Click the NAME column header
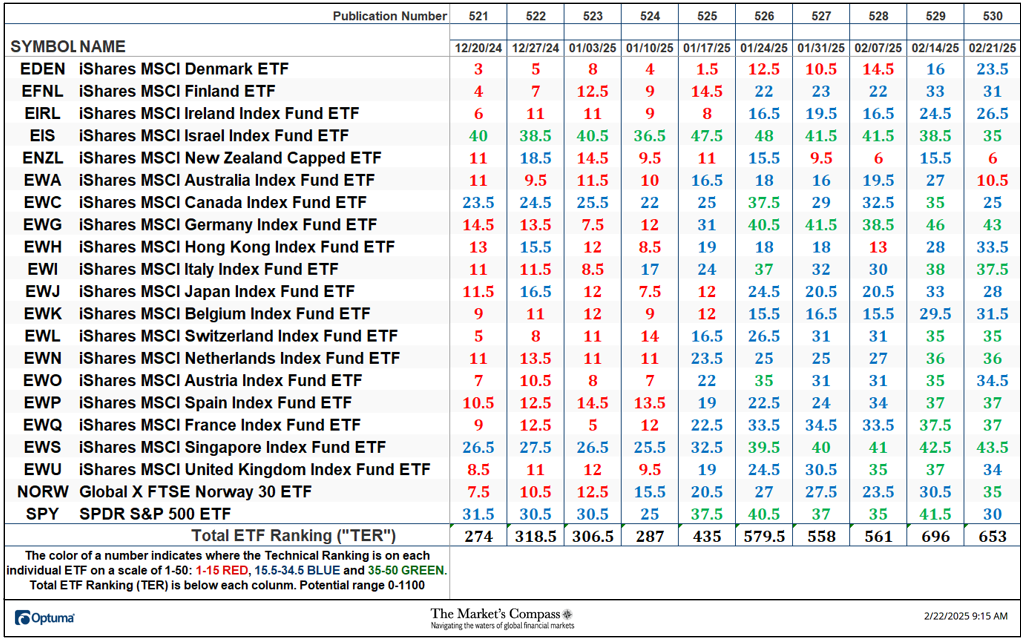 (100, 47)
